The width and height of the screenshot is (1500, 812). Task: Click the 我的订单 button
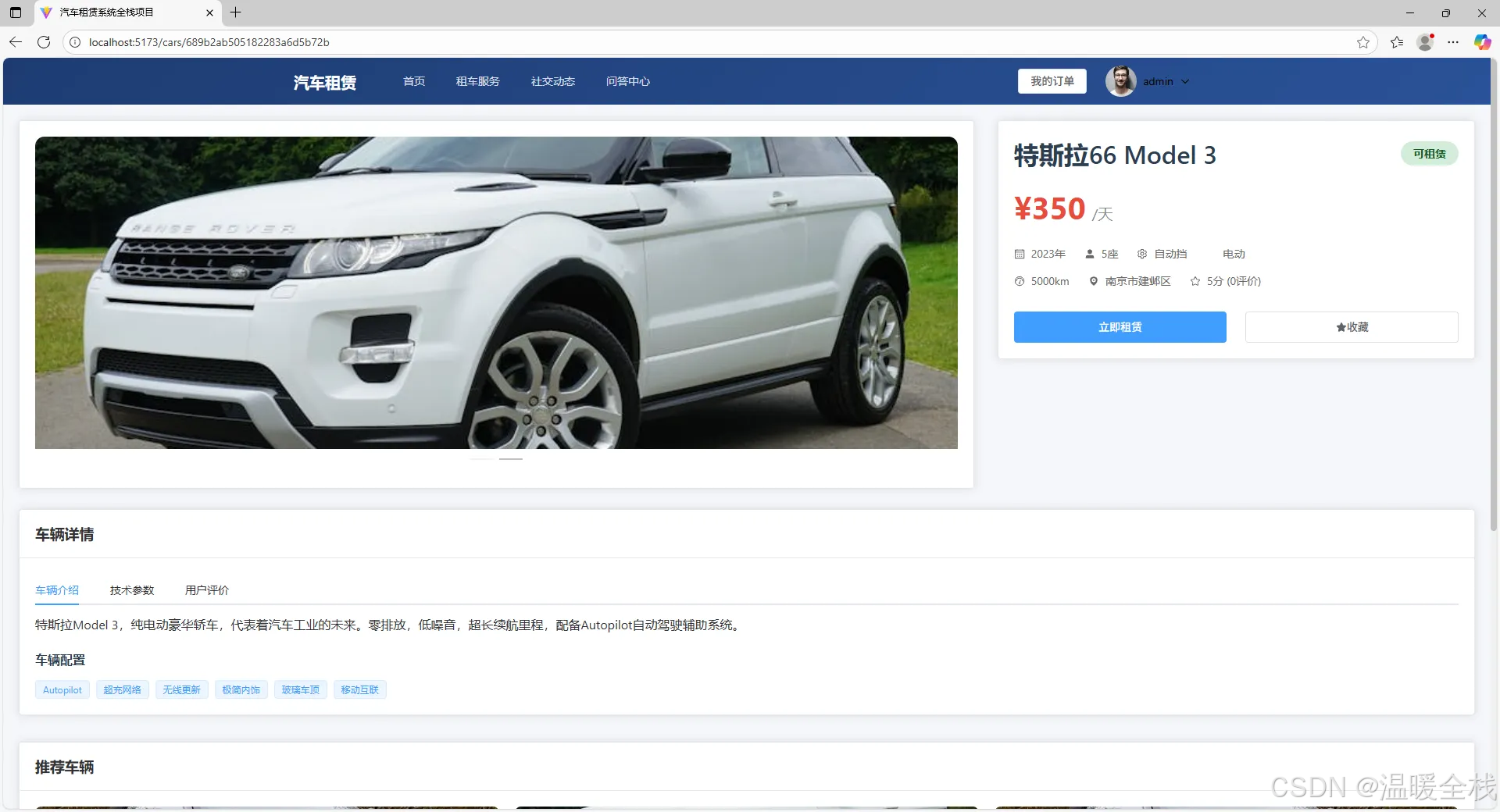point(1052,81)
